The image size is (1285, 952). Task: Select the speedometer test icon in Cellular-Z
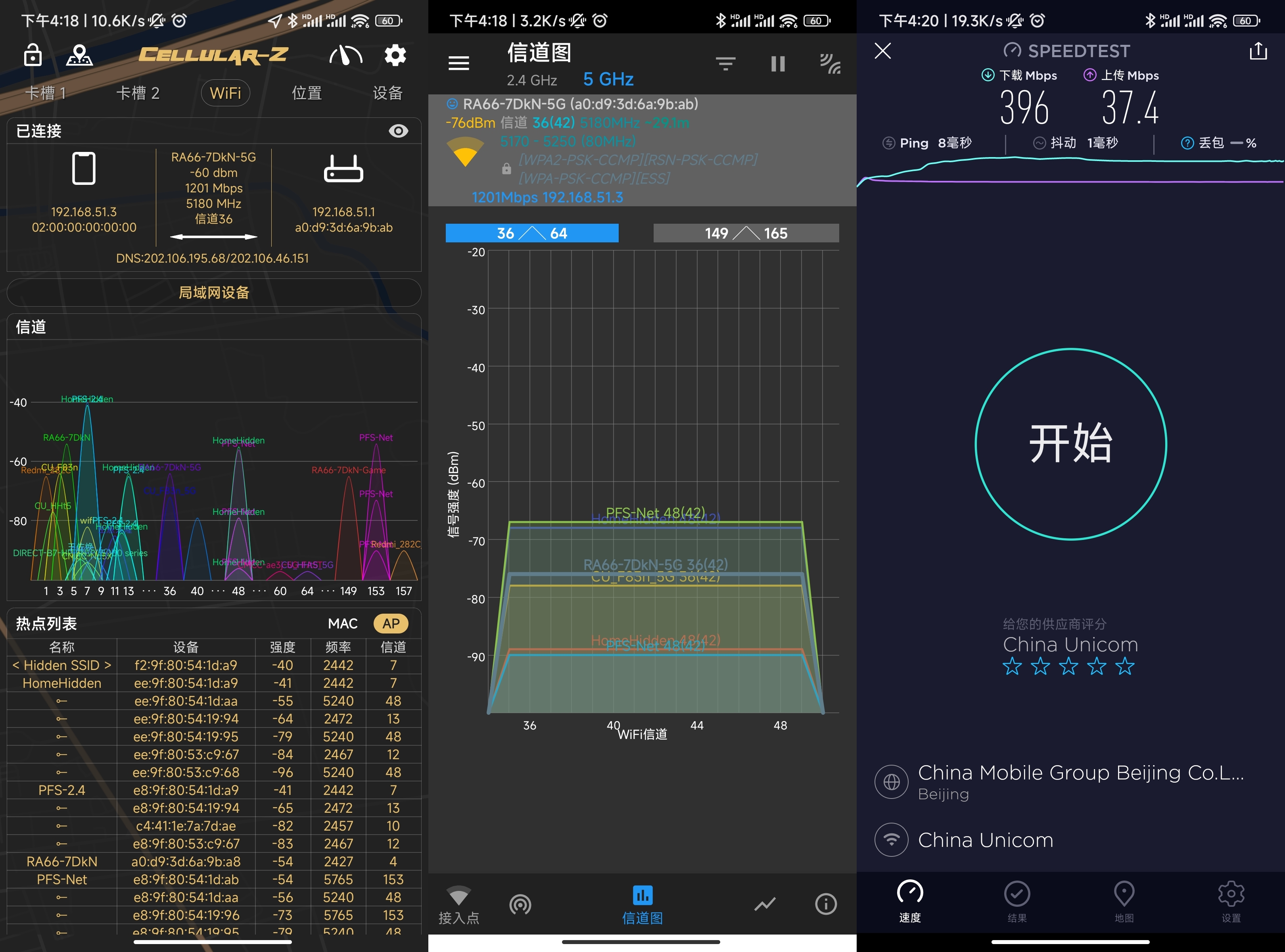(345, 55)
